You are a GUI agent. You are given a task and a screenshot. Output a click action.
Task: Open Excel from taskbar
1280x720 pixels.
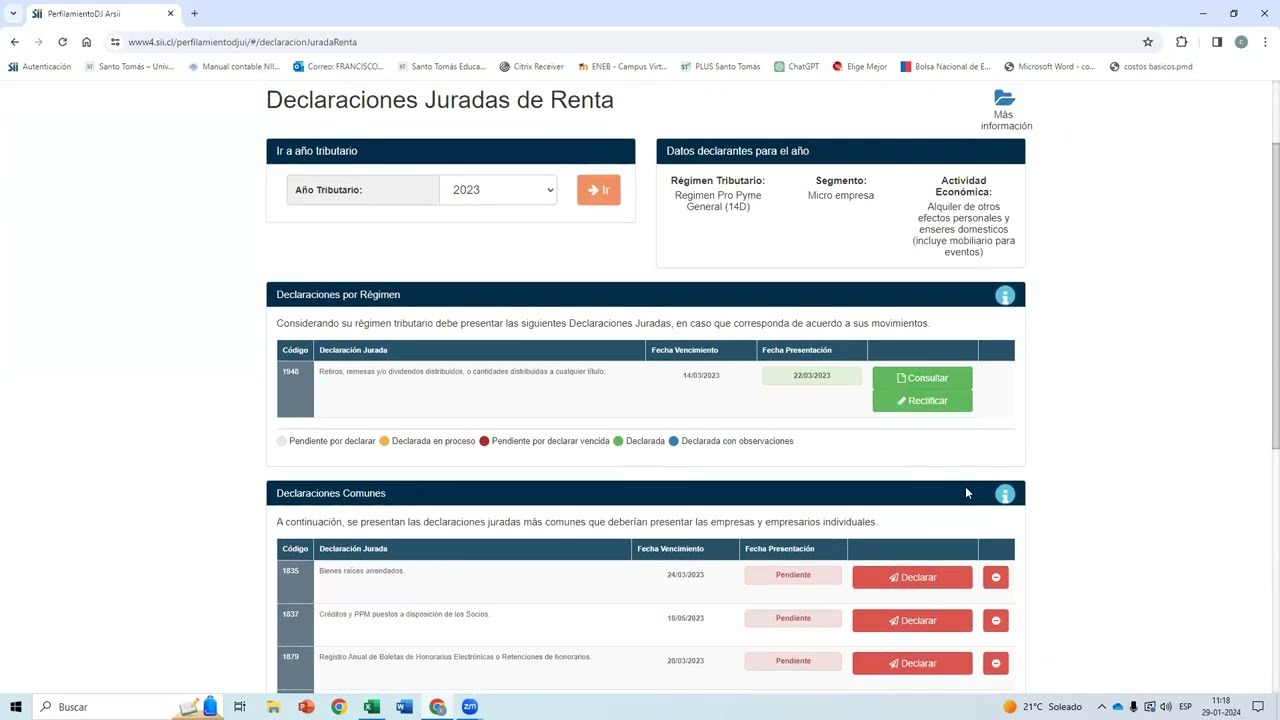[371, 707]
